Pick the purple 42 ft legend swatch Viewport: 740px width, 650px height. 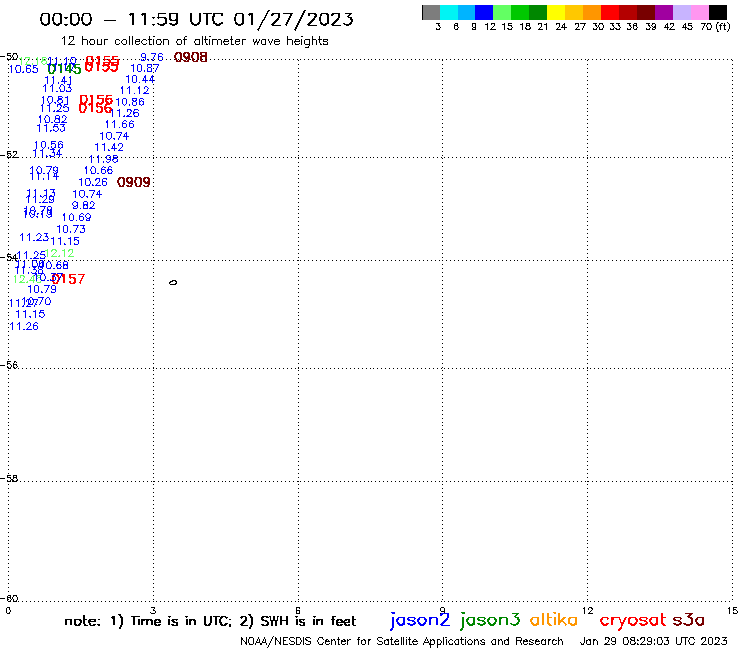(x=664, y=12)
